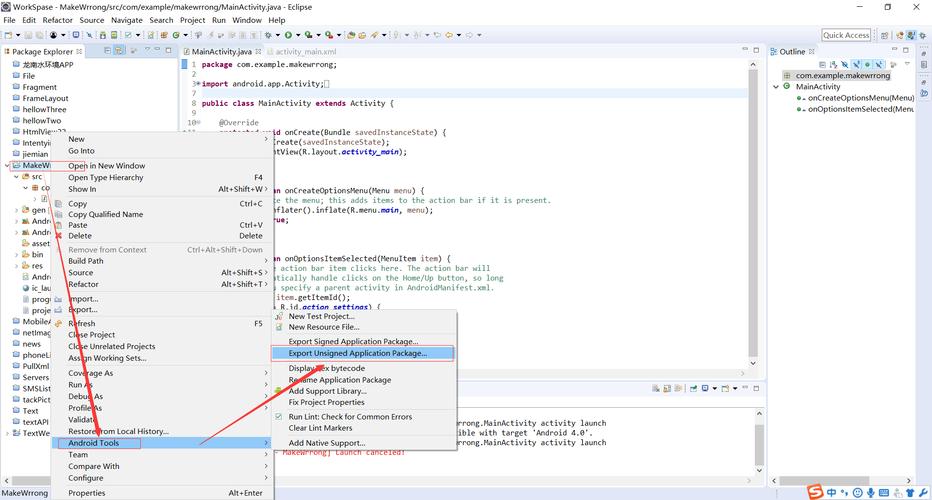Click the Open Console icon
Image resolution: width=932 pixels, height=500 pixels.
coord(725,388)
